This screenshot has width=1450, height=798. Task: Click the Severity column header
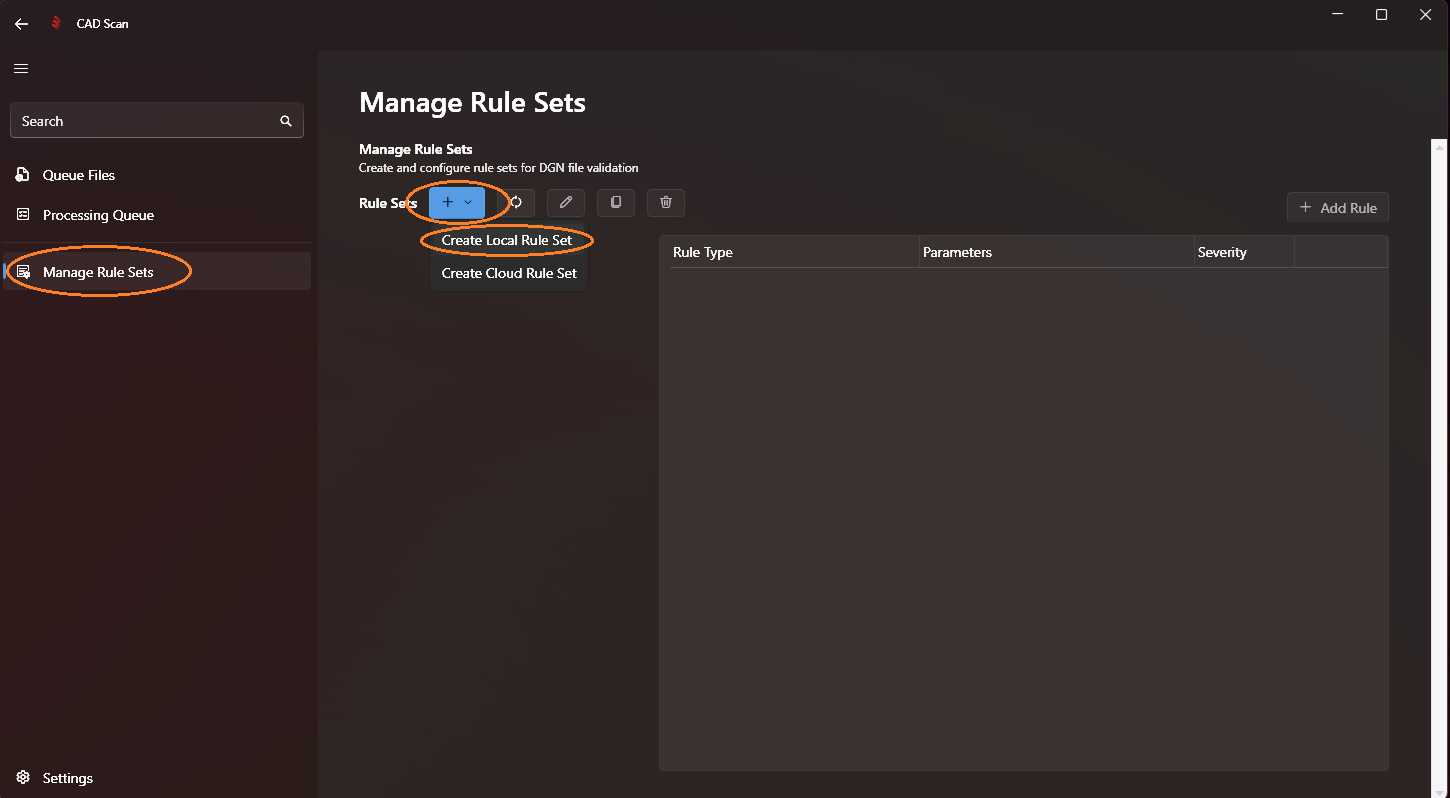pos(1222,252)
